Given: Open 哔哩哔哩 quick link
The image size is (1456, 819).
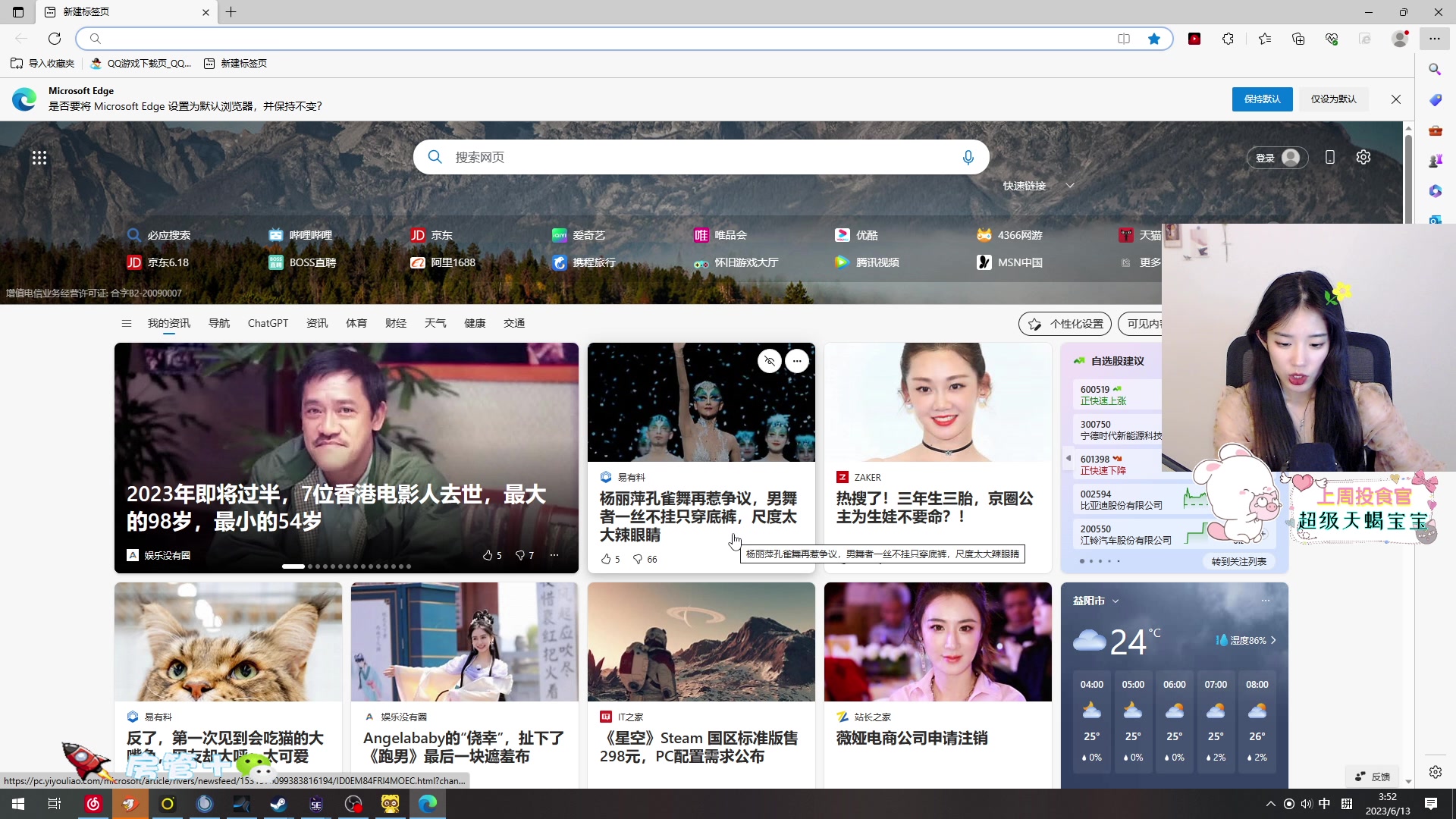Looking at the screenshot, I should point(301,235).
